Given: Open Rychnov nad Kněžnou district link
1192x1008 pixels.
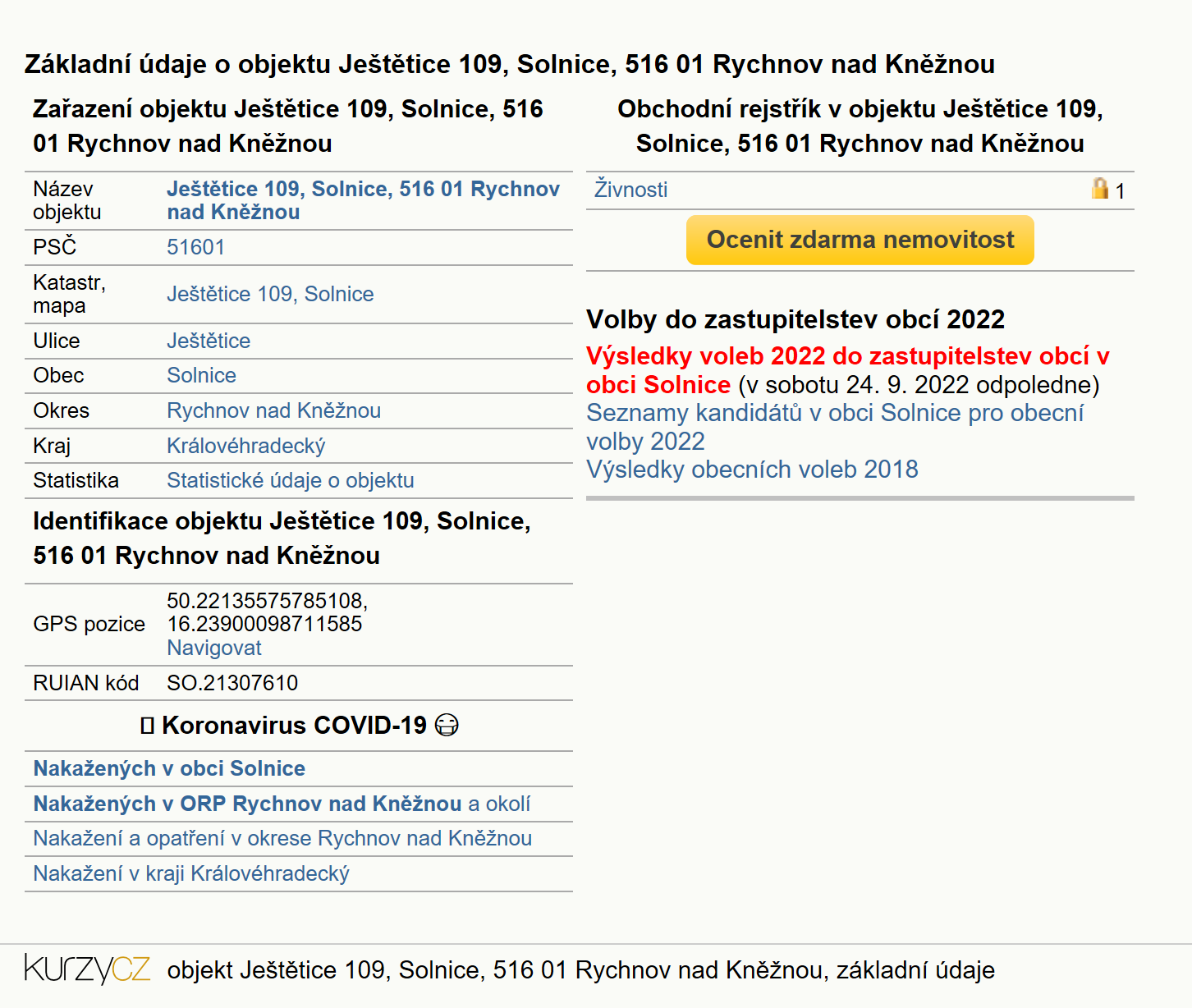Looking at the screenshot, I should coord(273,410).
